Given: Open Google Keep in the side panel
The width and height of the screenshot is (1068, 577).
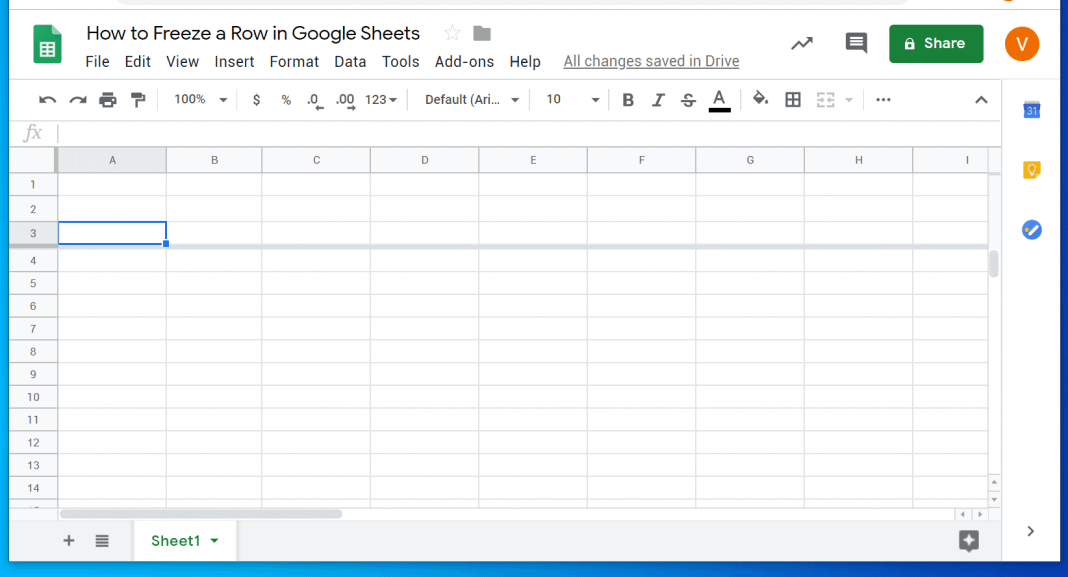Looking at the screenshot, I should pos(1031,170).
